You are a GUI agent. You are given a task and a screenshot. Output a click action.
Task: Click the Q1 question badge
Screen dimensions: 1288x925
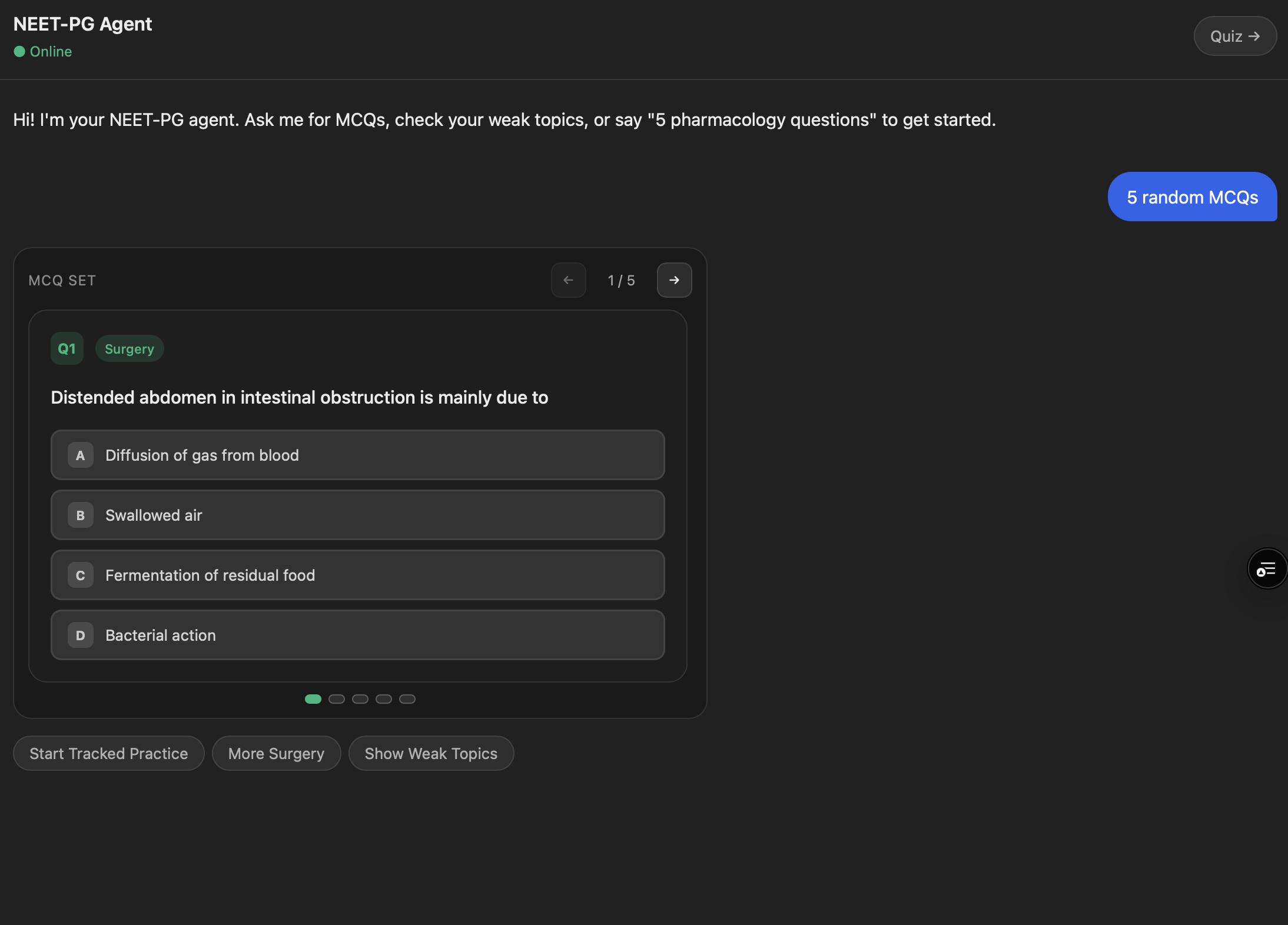(67, 349)
